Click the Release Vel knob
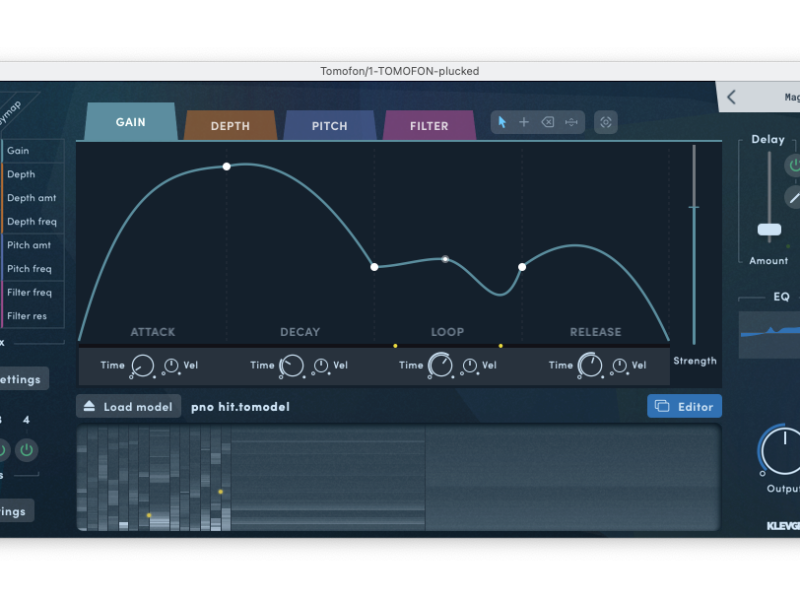 pyautogui.click(x=618, y=366)
